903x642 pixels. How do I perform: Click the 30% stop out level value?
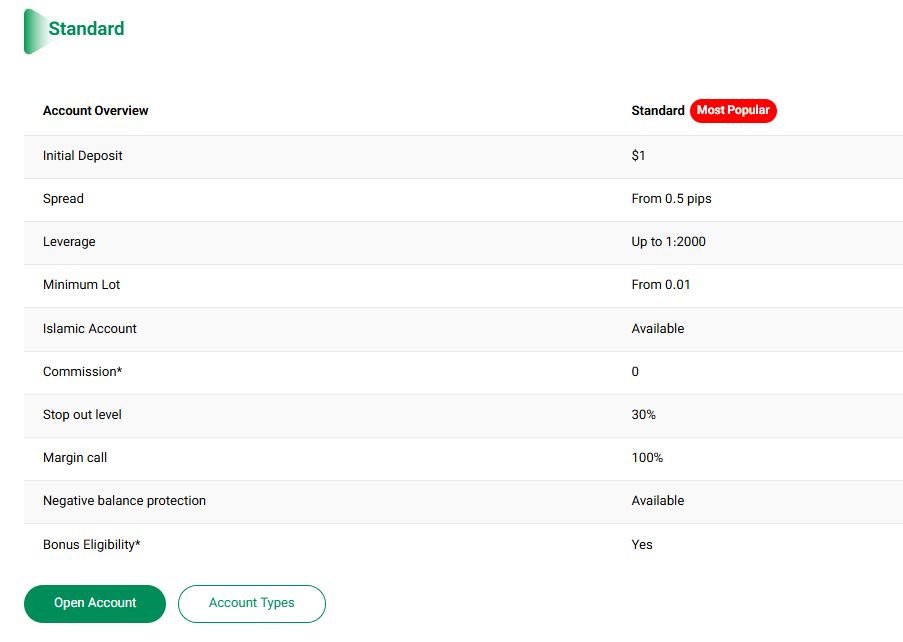644,415
